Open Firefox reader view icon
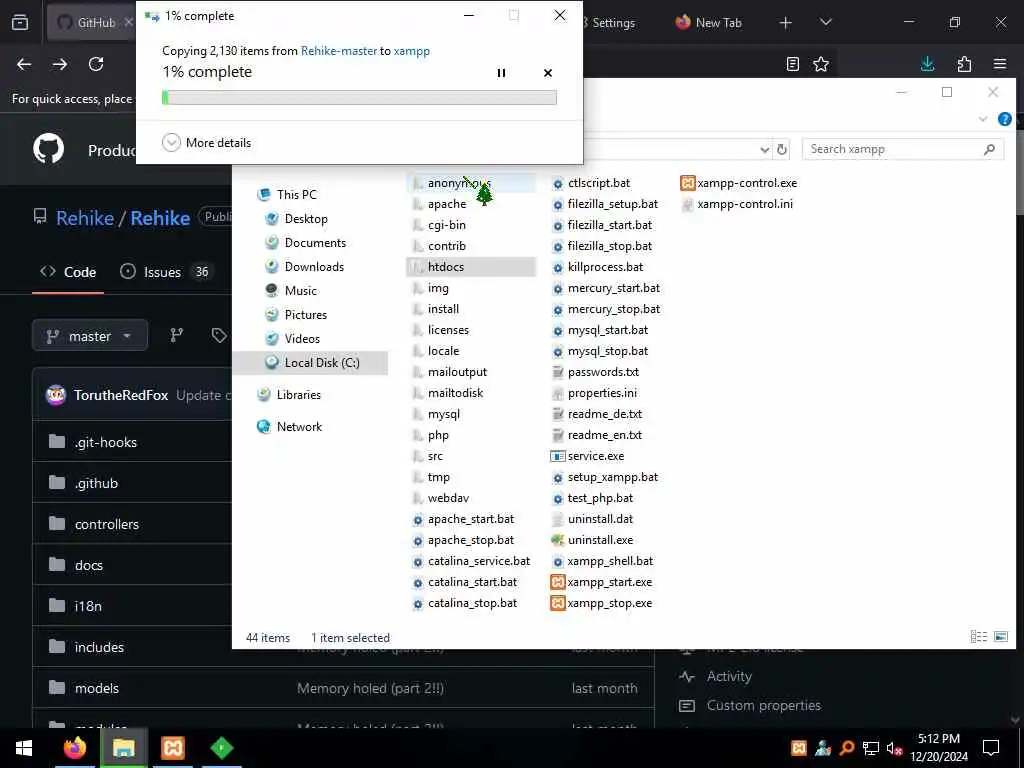1024x768 pixels. coord(792,64)
